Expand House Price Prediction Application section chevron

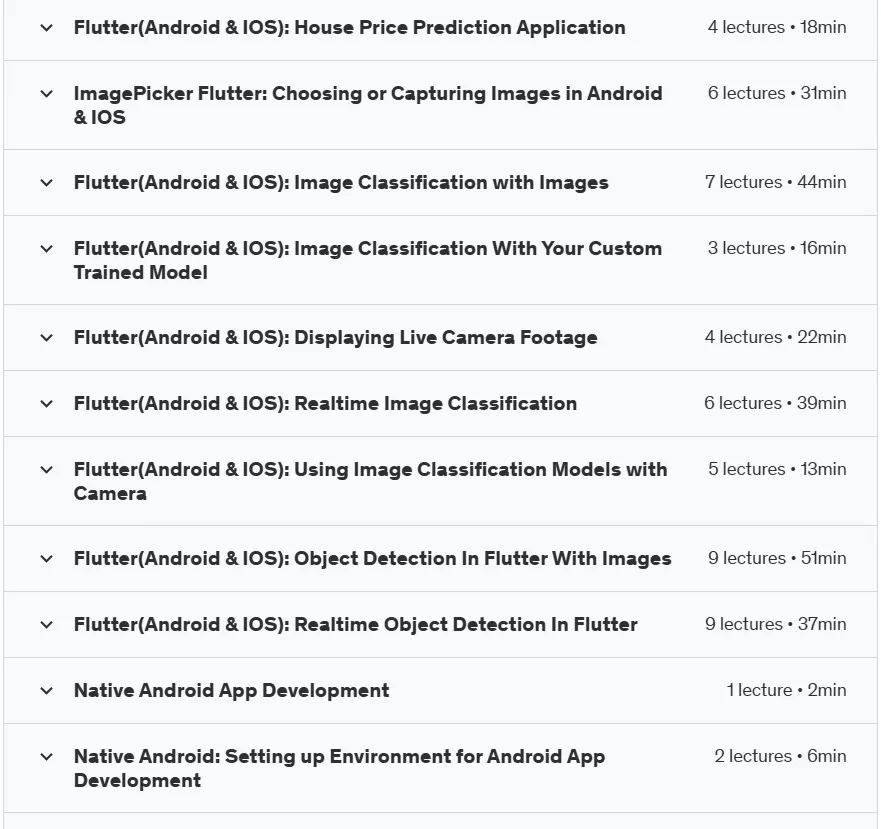(47, 28)
